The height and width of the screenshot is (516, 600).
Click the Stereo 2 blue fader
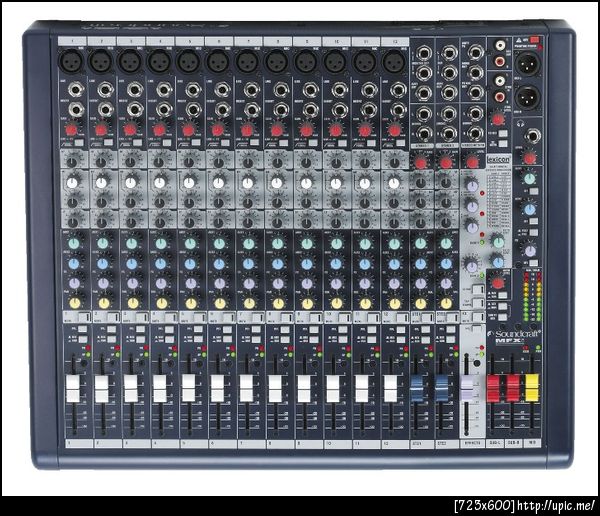click(x=442, y=389)
